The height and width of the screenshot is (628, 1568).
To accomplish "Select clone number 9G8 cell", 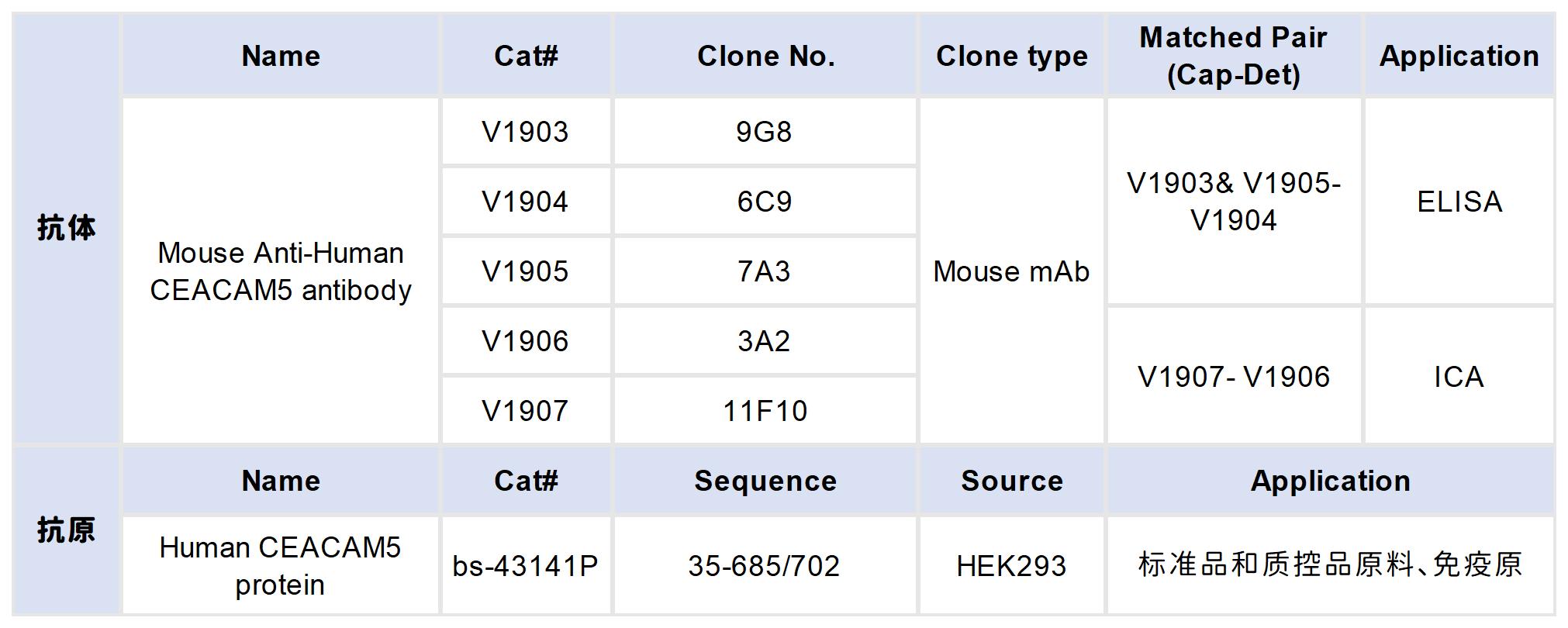I will pos(764,132).
